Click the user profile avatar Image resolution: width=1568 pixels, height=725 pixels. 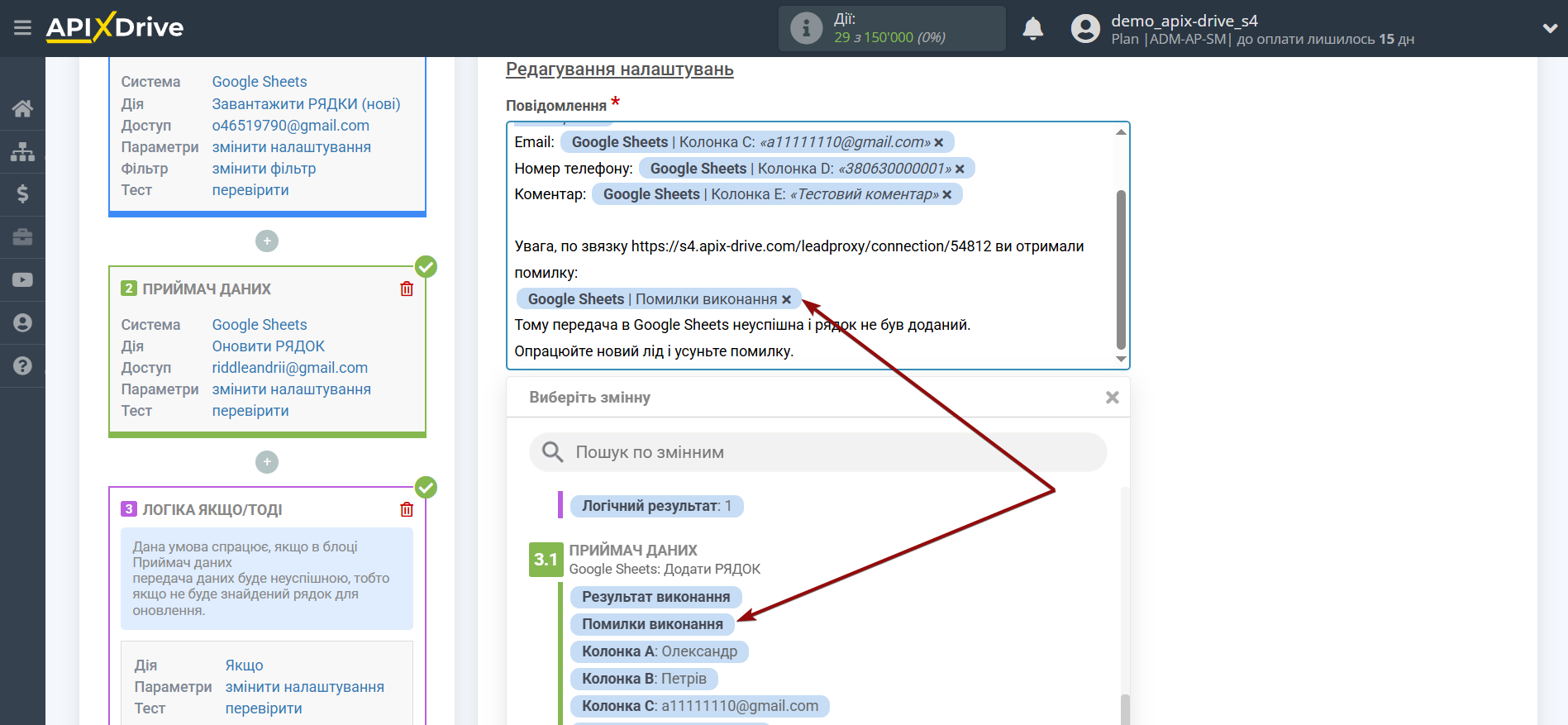[1085, 29]
